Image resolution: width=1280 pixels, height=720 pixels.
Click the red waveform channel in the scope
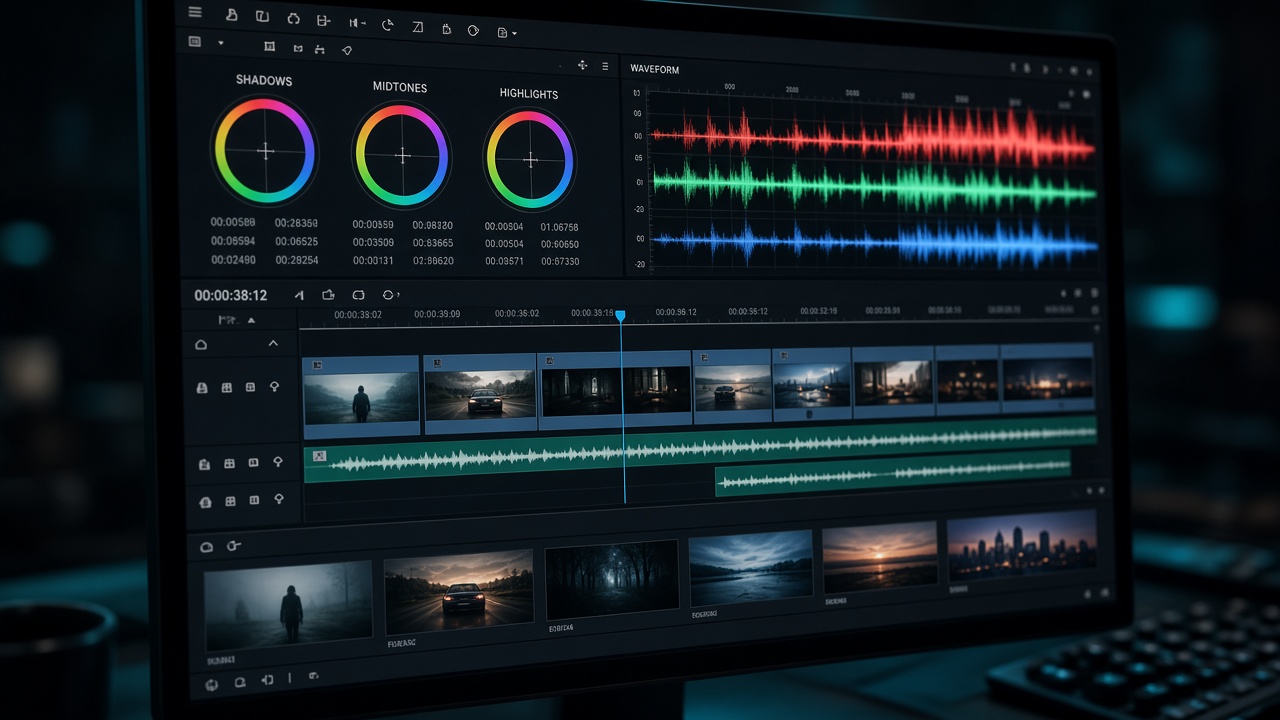tap(873, 135)
